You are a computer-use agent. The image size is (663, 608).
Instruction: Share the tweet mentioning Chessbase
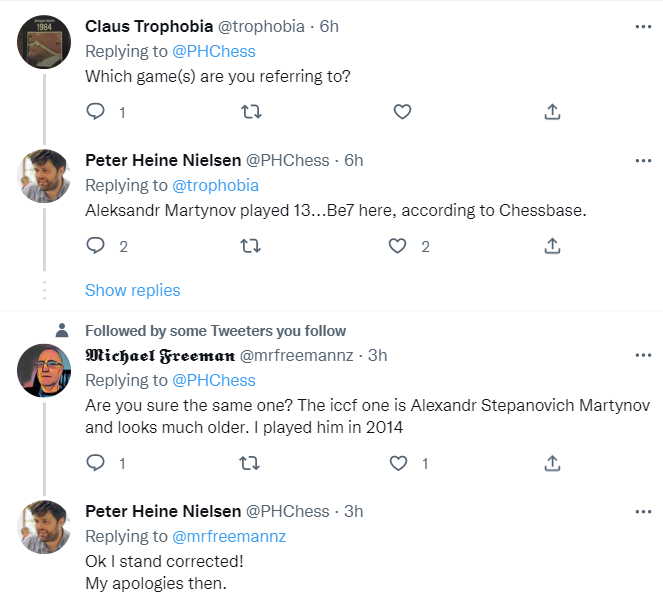click(x=552, y=245)
